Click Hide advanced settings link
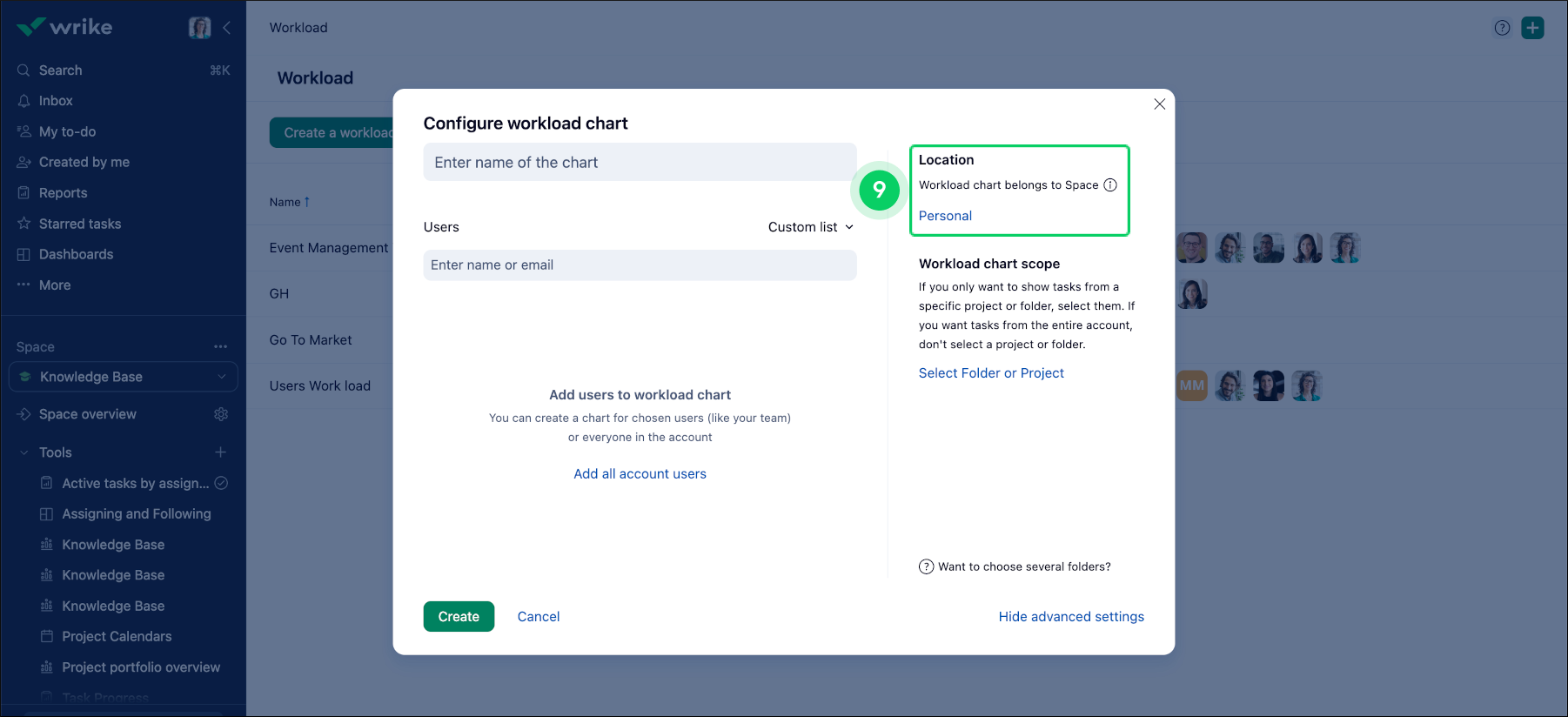The width and height of the screenshot is (1568, 717). pos(1071,616)
